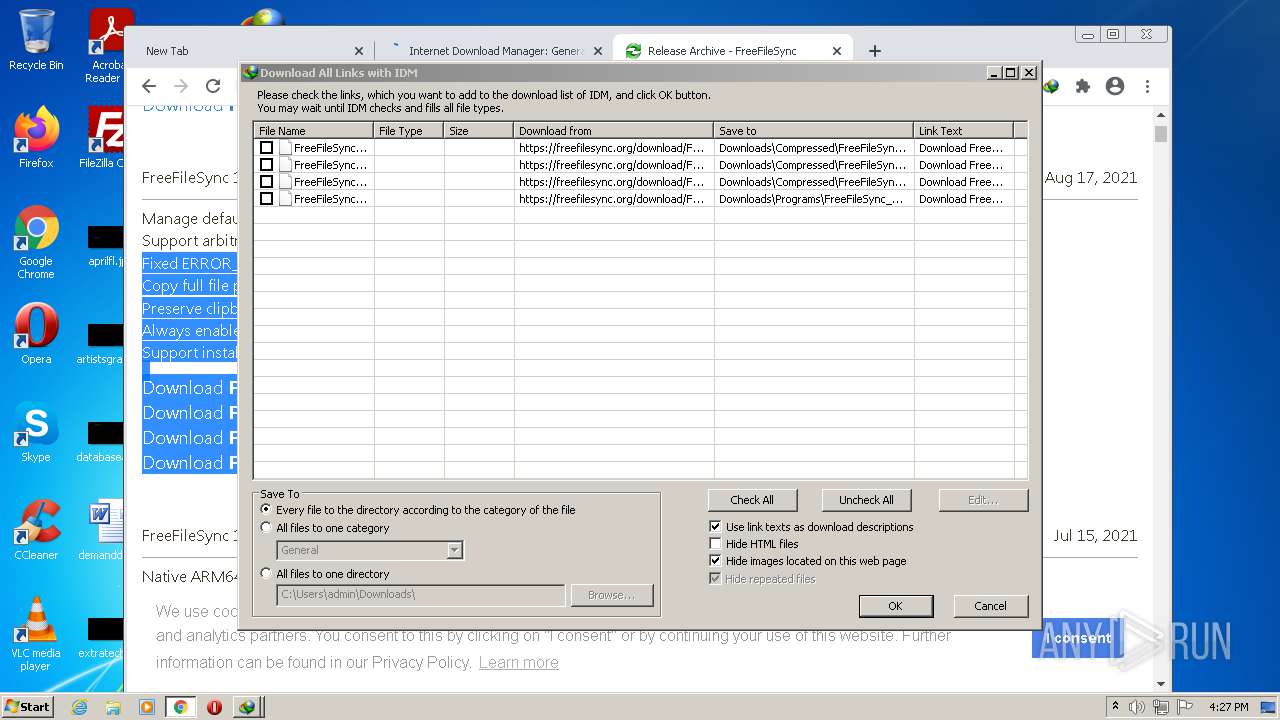
Task: Close the Release Archive tab
Action: click(x=837, y=51)
